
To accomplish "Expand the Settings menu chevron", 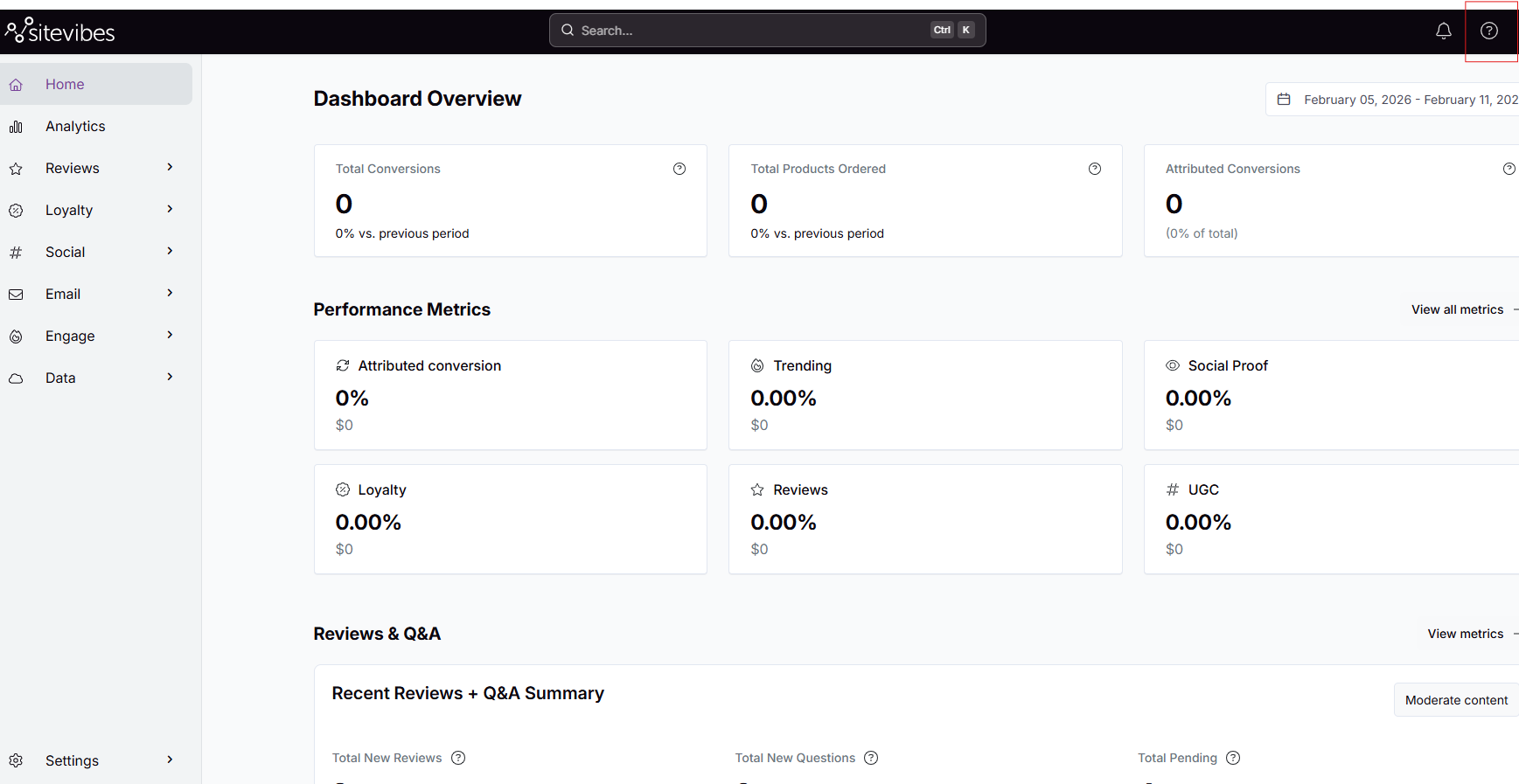I will [170, 760].
